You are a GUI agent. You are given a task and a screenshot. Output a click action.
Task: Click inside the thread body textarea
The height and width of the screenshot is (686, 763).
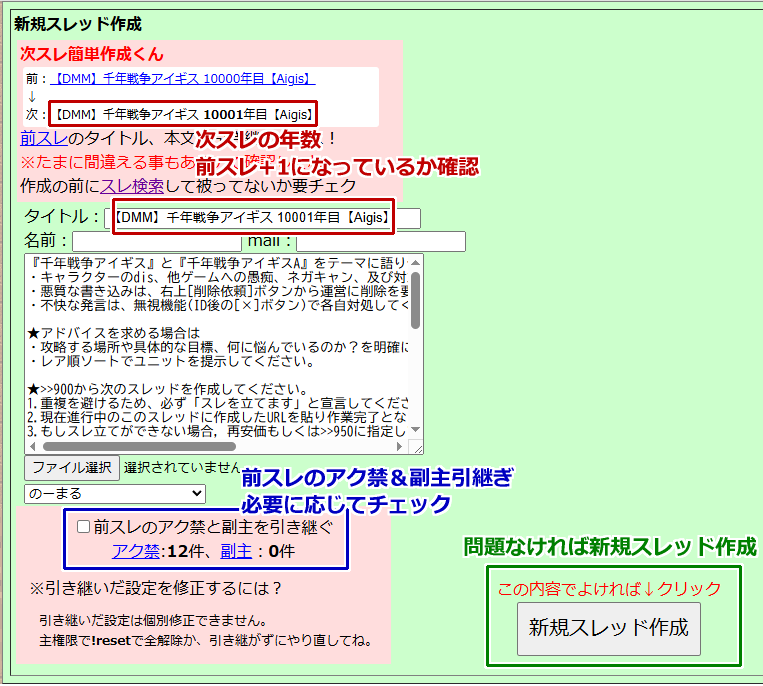(x=217, y=347)
